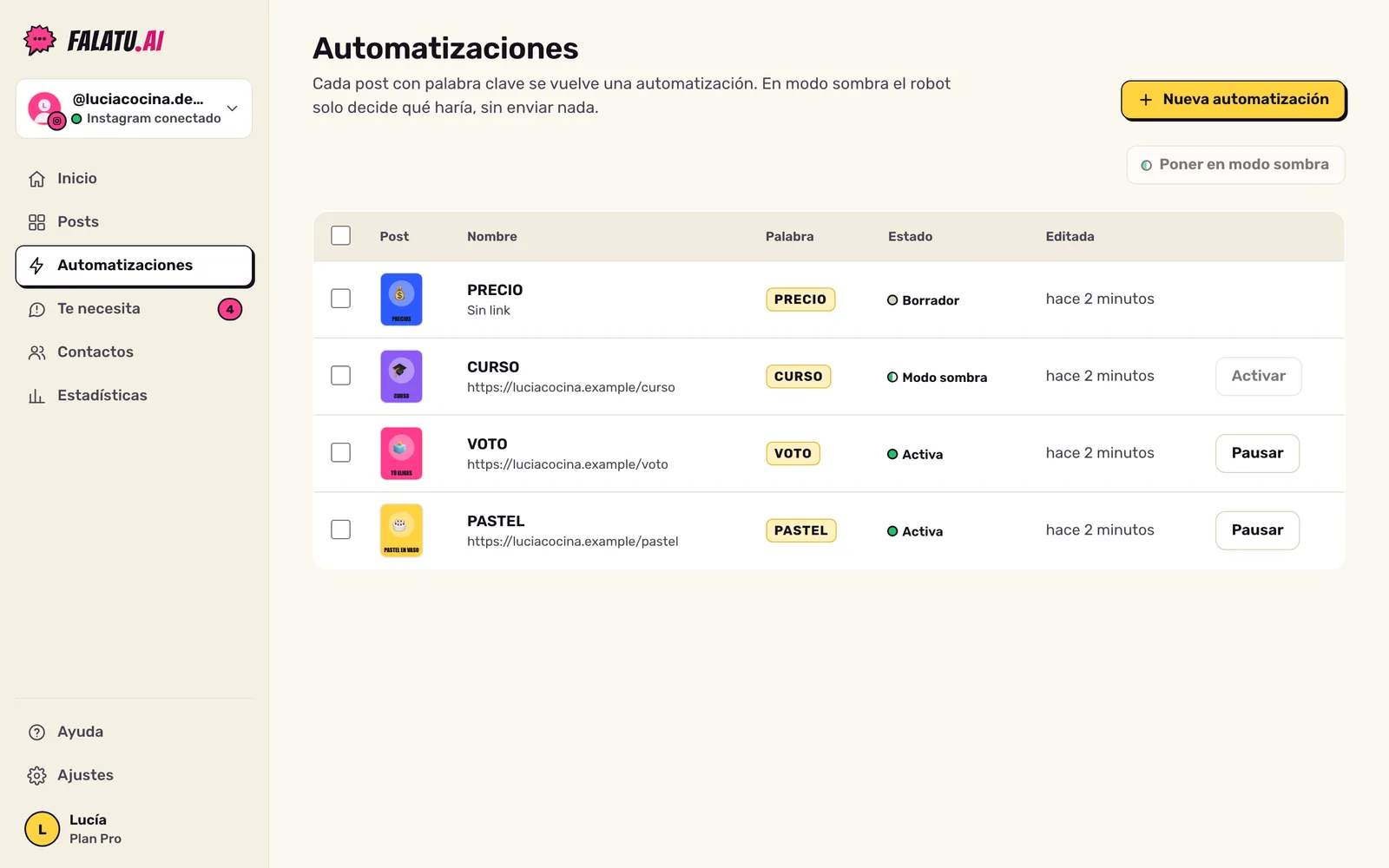Activate the CURSO automation
Screen dimensions: 1389x868
(1258, 376)
